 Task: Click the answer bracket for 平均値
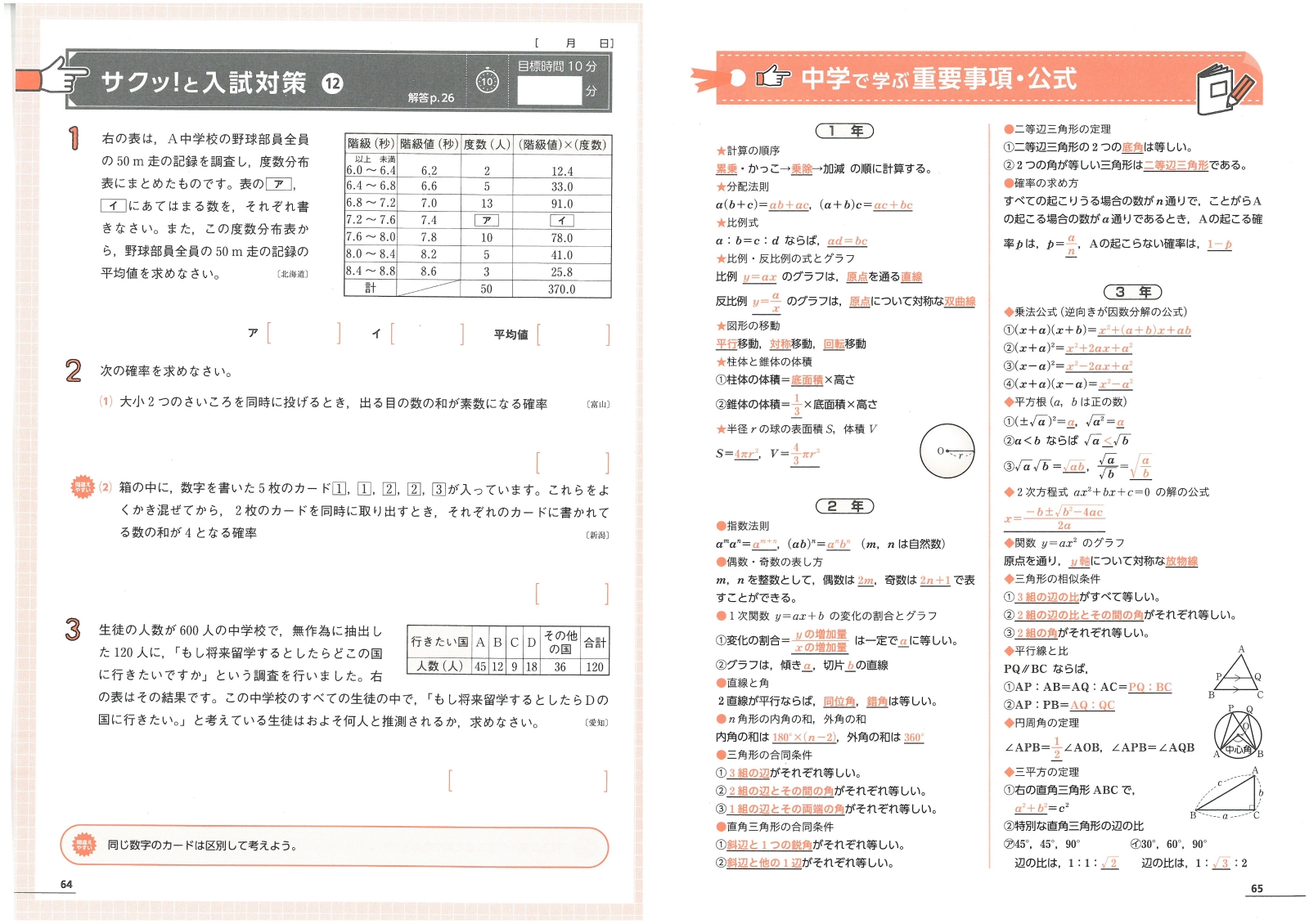[573, 334]
